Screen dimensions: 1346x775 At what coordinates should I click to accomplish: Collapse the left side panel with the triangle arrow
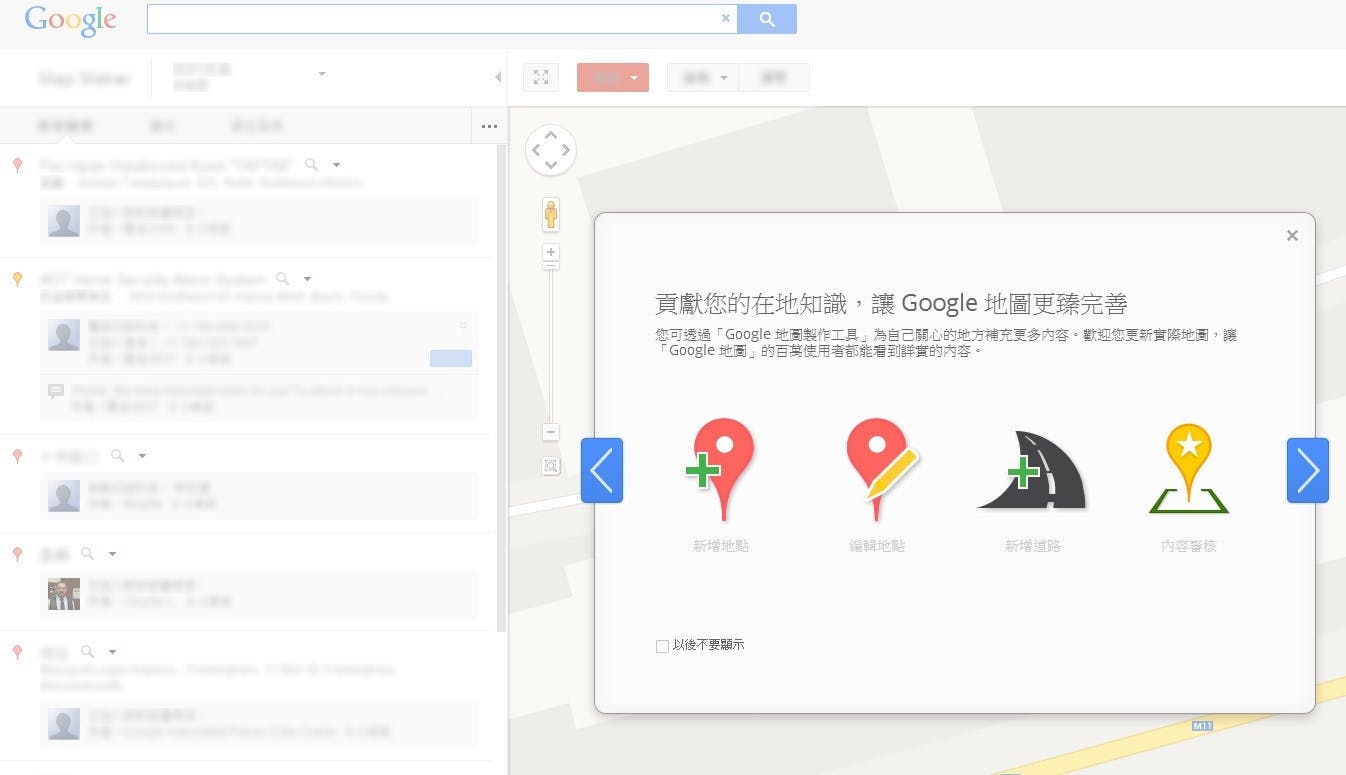click(498, 77)
